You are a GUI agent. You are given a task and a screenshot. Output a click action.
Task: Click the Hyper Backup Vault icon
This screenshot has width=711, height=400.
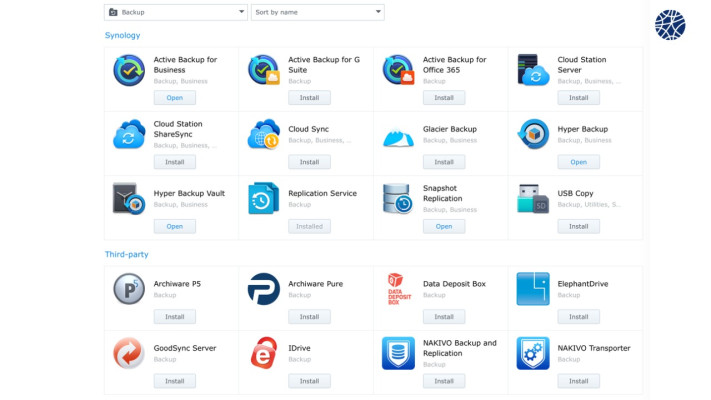click(129, 199)
